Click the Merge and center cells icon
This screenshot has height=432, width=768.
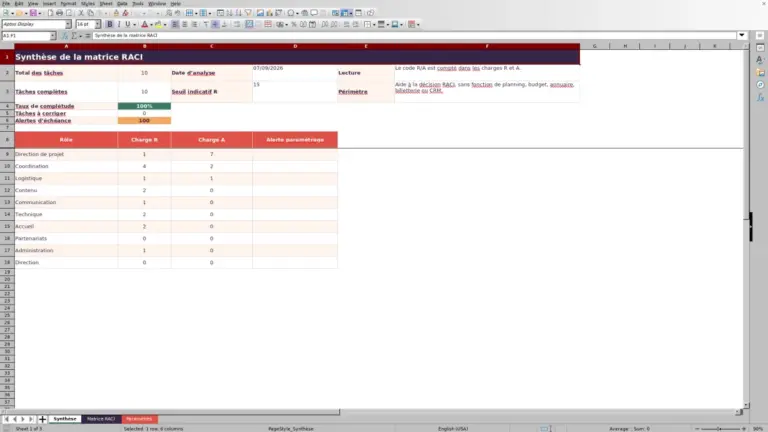249,24
